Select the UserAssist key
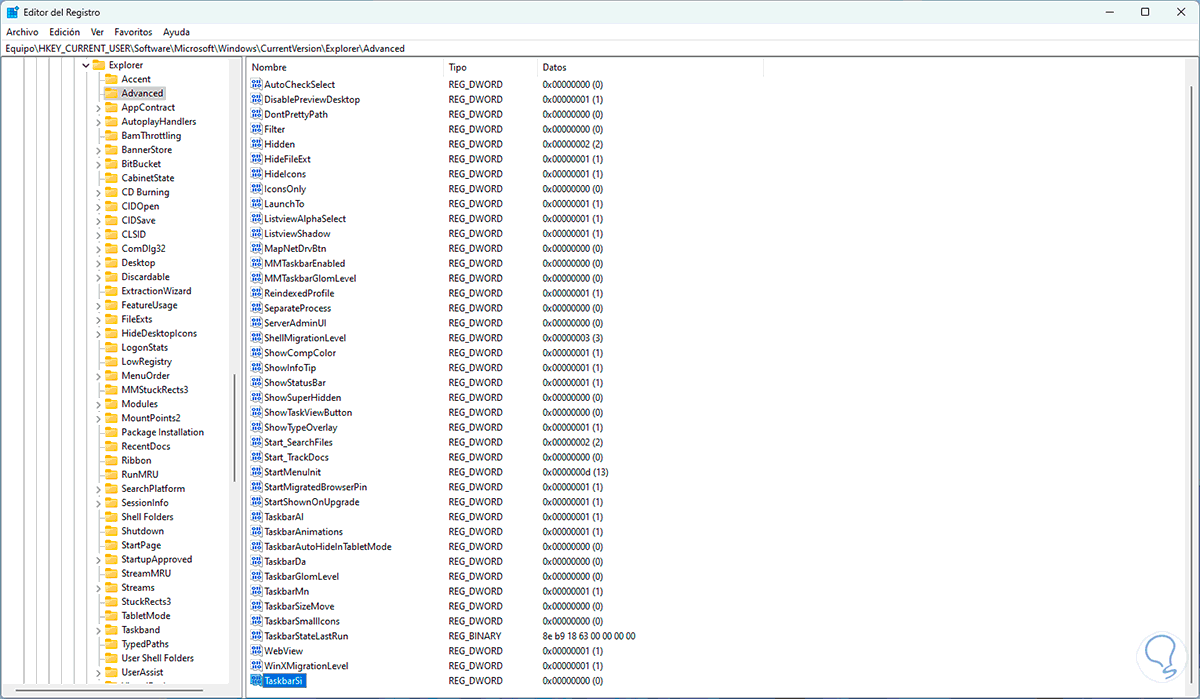Screen dimensions: 1200x699 click(x=141, y=673)
